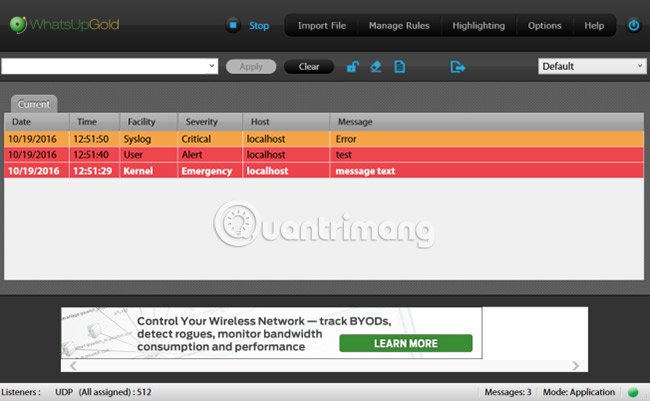
Task: Toggle the padlock scroll-lock icon
Action: click(x=352, y=66)
